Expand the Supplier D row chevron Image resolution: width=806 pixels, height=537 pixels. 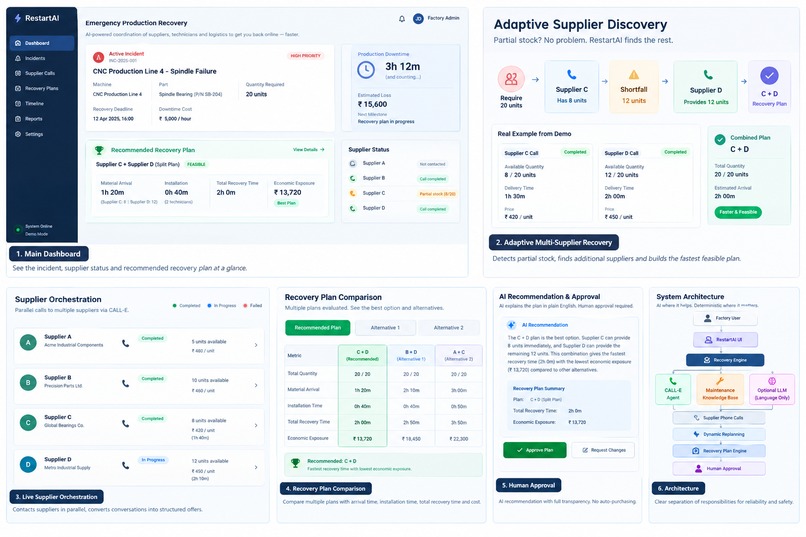(x=256, y=467)
